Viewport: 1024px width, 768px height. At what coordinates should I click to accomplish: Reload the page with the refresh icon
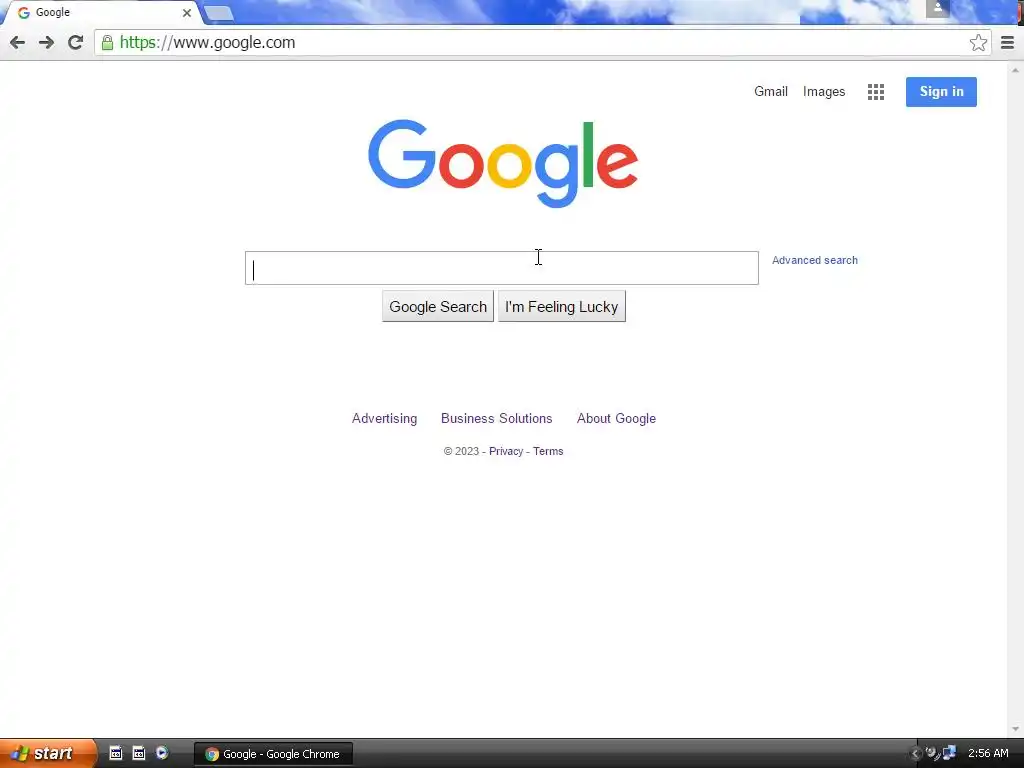pyautogui.click(x=76, y=42)
